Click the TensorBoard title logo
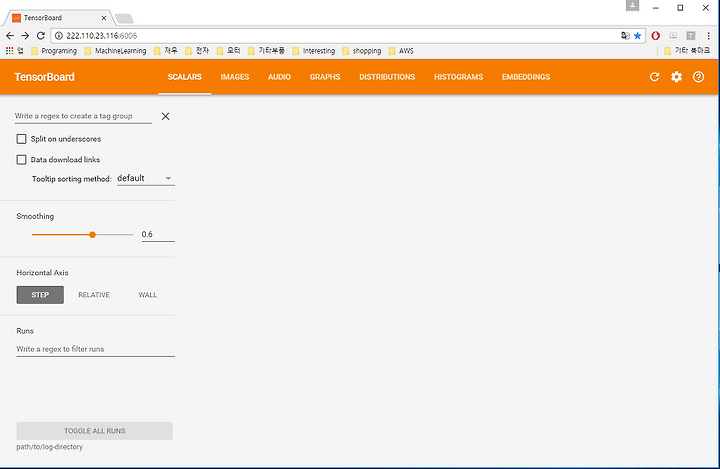Image resolution: width=720 pixels, height=469 pixels. coord(44,77)
